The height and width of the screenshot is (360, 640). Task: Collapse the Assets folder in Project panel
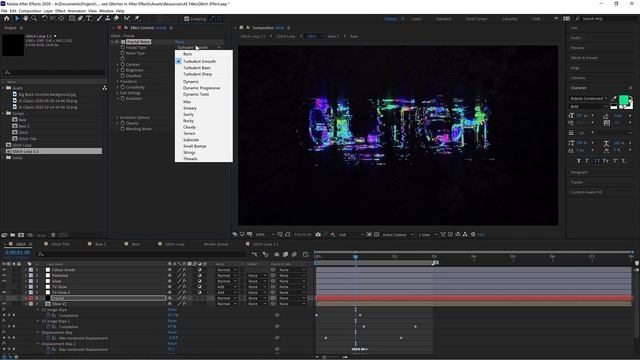(3, 88)
